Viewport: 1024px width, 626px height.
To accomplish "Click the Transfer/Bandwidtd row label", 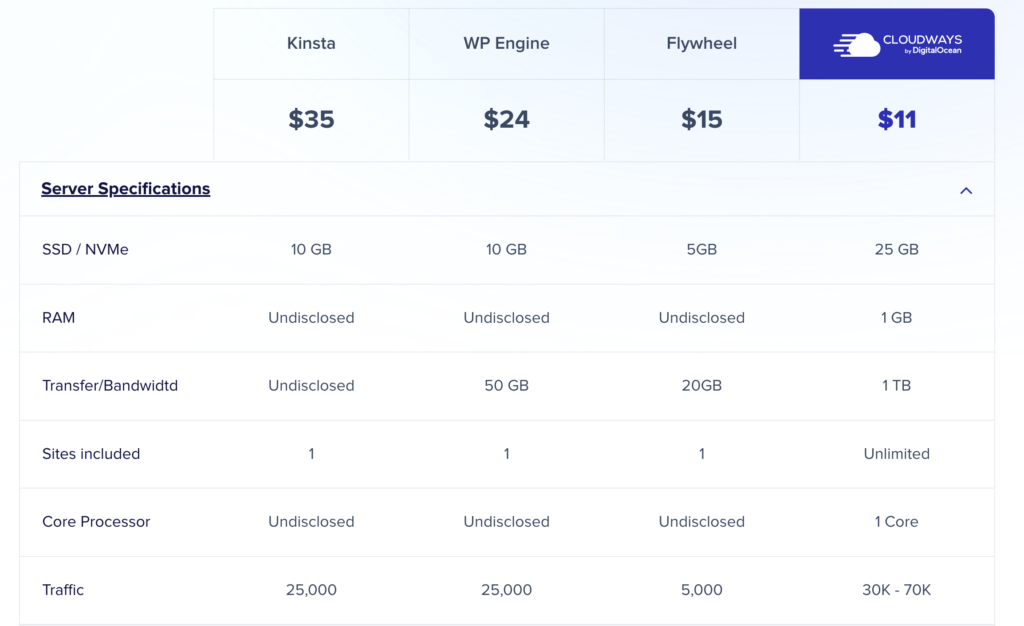I will point(110,386).
